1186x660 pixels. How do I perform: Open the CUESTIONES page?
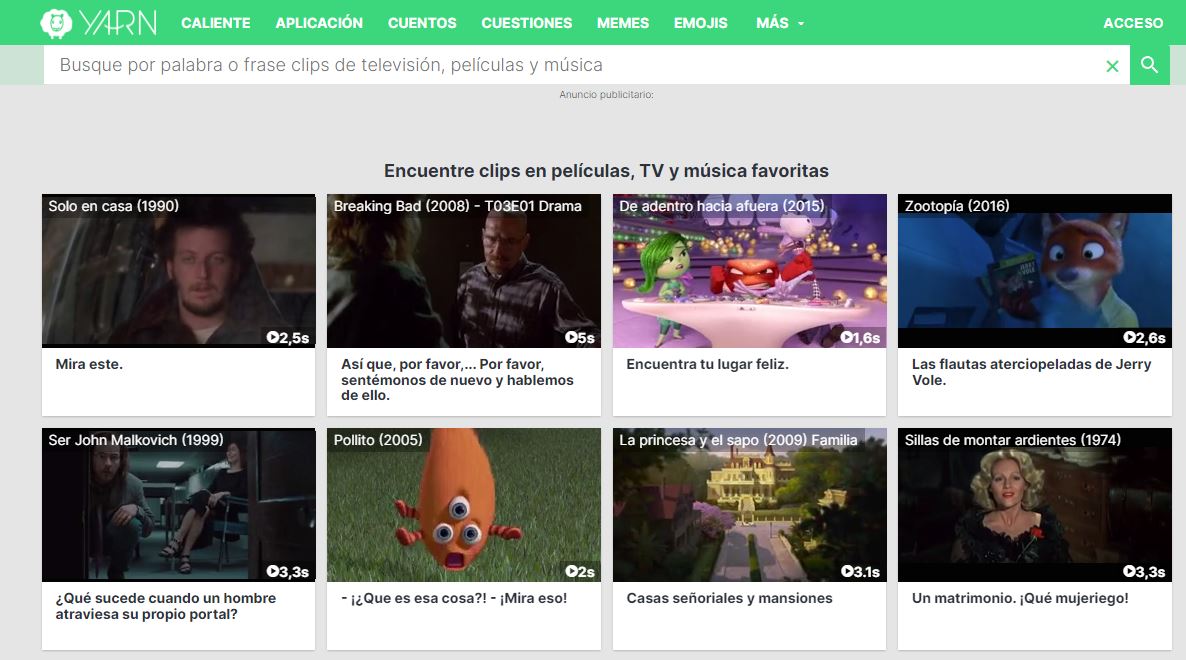(526, 22)
